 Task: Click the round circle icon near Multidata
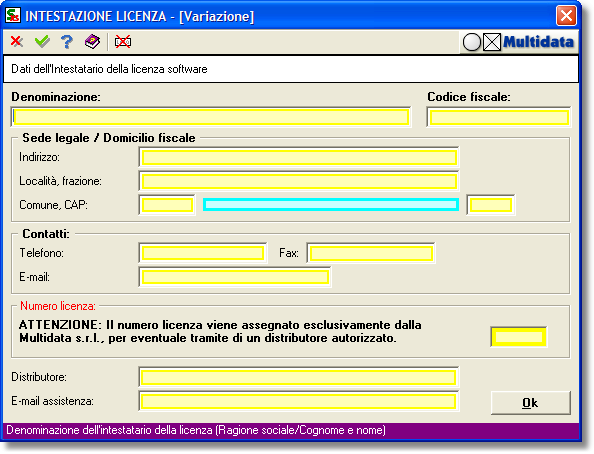pyautogui.click(x=472, y=42)
